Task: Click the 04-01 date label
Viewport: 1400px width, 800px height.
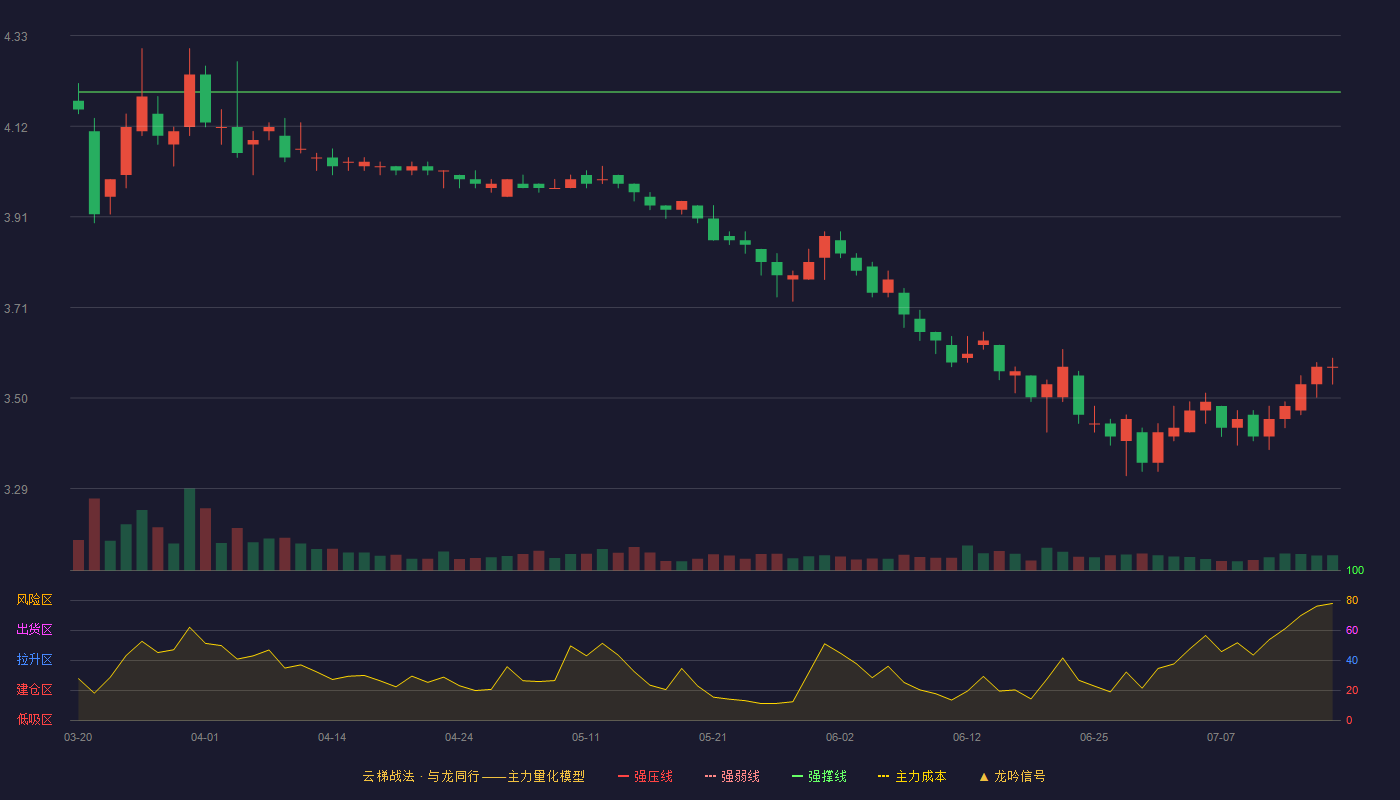Action: point(205,737)
